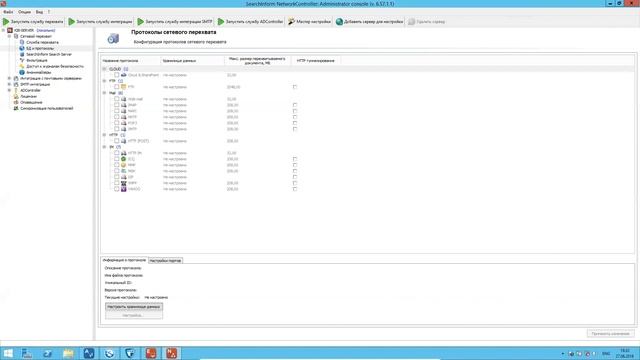640x360 pixels.
Task: Click the MMP protocol icon
Action: pos(123,165)
